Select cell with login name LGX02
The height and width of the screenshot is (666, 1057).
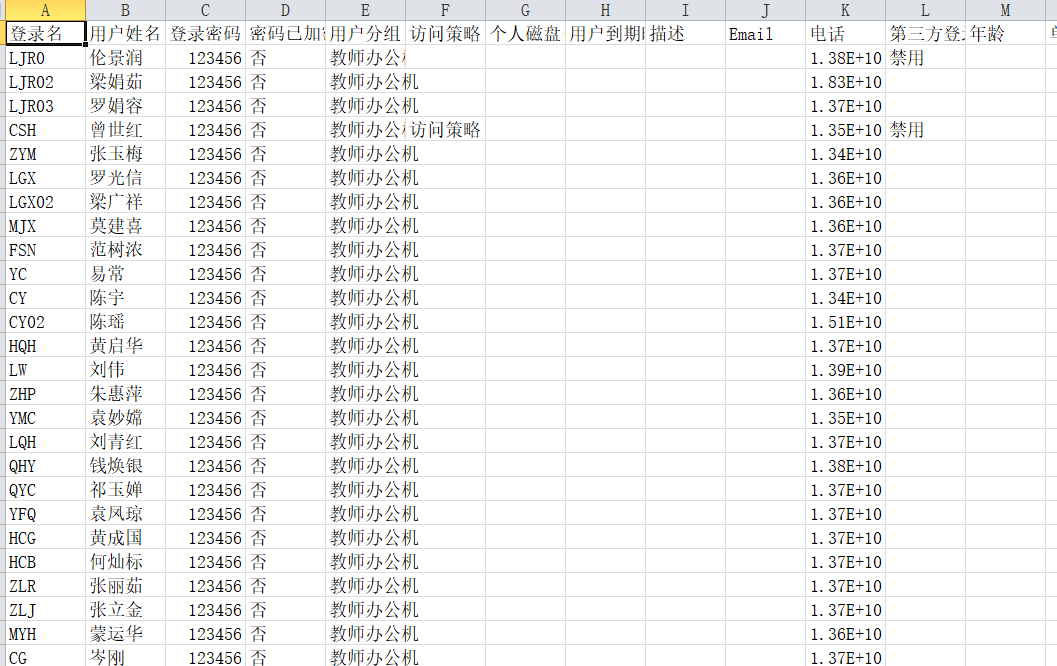(x=45, y=202)
